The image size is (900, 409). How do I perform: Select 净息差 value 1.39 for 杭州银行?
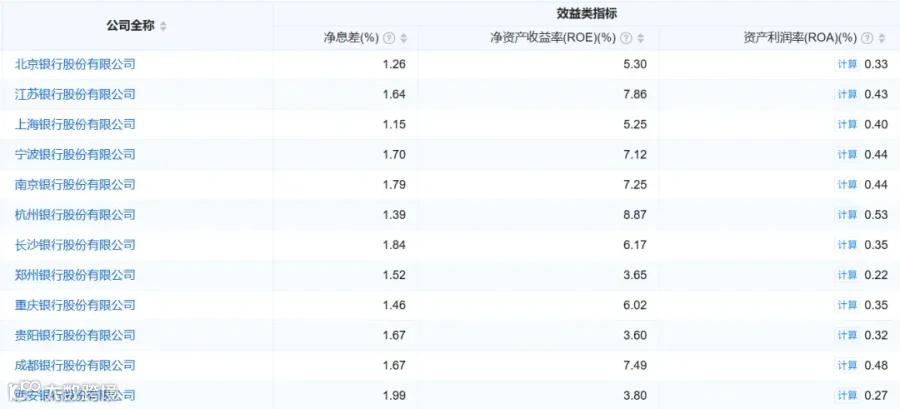coord(394,215)
